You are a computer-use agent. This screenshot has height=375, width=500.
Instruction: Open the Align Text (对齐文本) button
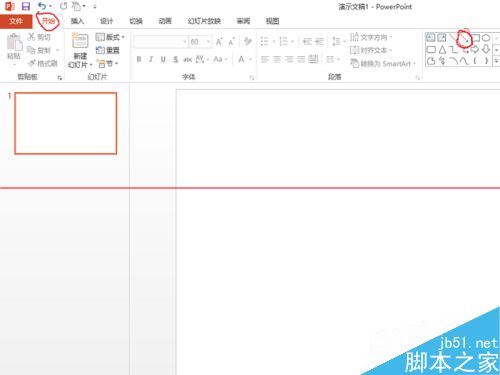(x=371, y=50)
